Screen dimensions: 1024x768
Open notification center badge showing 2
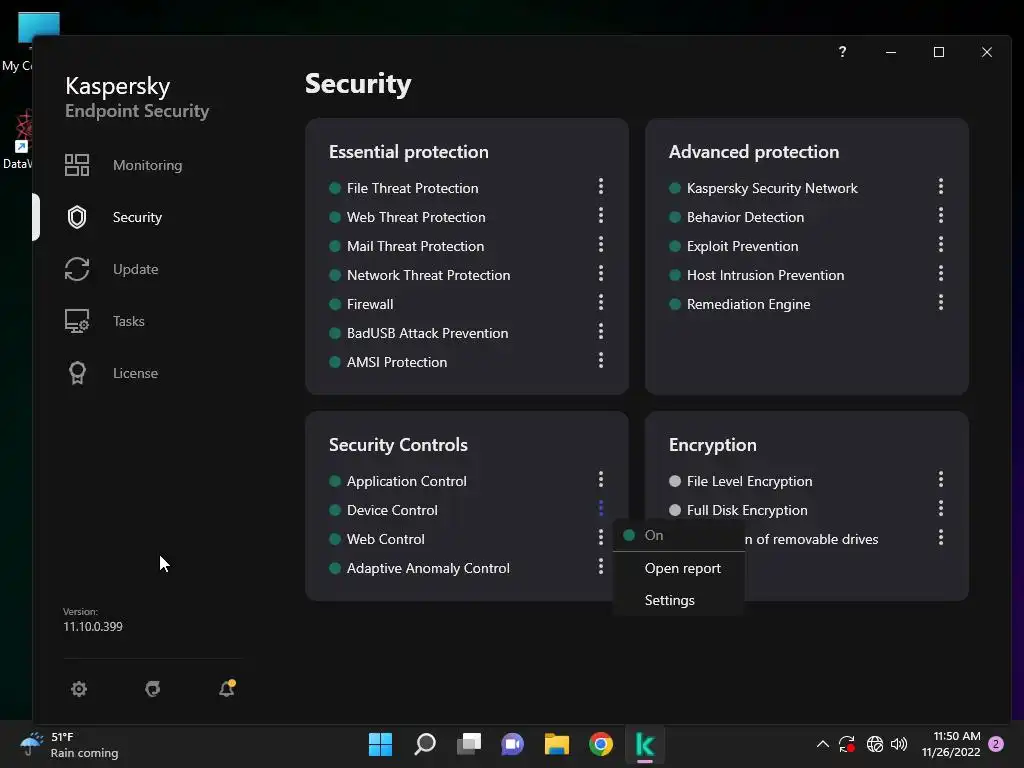click(996, 744)
